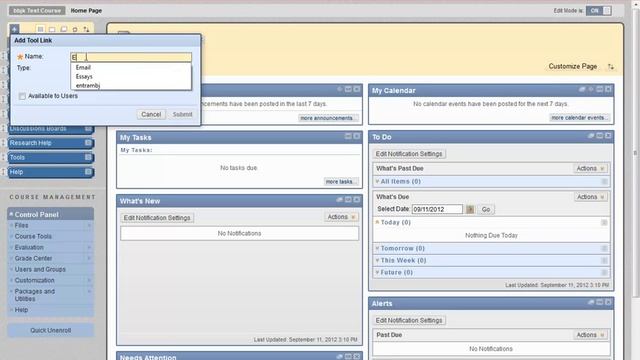
Task: Click Submit in Add Tool Link dialog
Action: pos(182,115)
